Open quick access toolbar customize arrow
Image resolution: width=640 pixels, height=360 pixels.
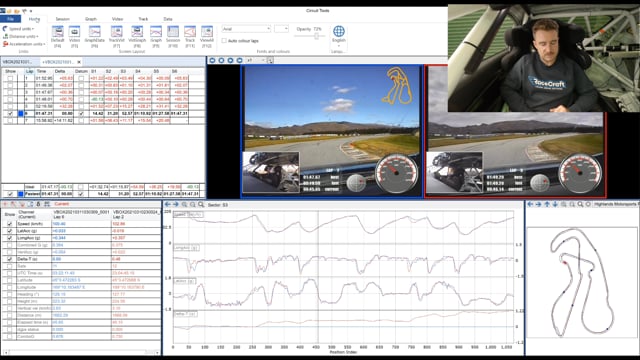tap(31, 11)
